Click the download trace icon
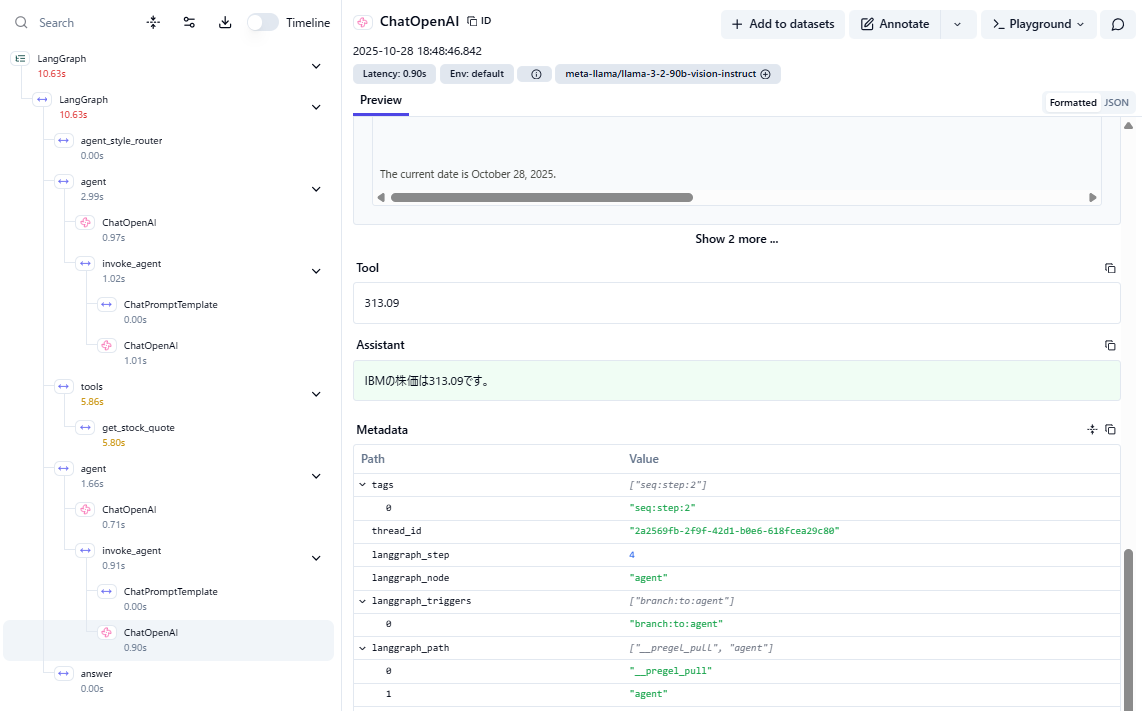Image resolution: width=1142 pixels, height=711 pixels. pyautogui.click(x=225, y=22)
